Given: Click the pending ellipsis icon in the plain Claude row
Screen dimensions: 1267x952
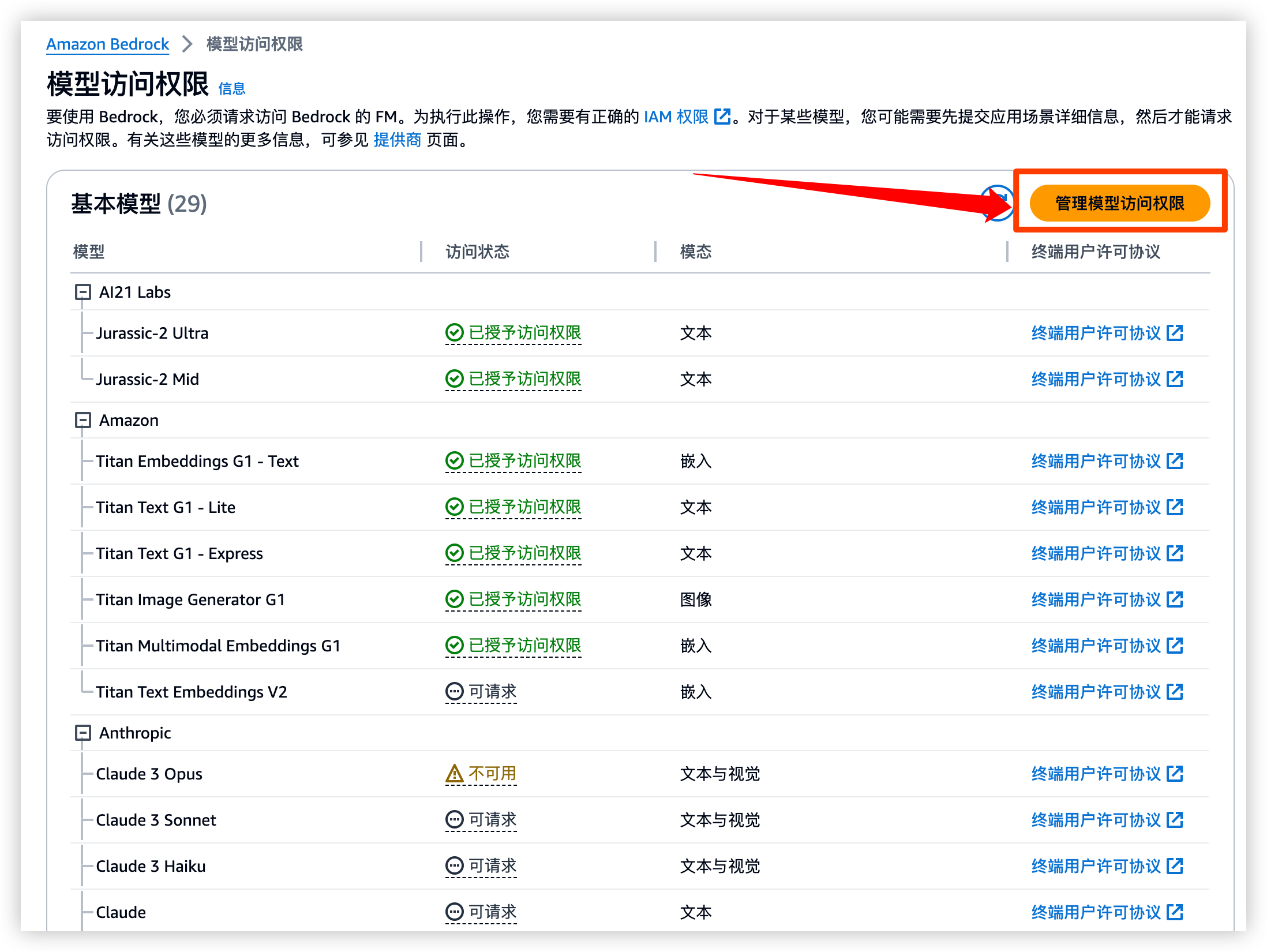Looking at the screenshot, I should pyautogui.click(x=455, y=912).
